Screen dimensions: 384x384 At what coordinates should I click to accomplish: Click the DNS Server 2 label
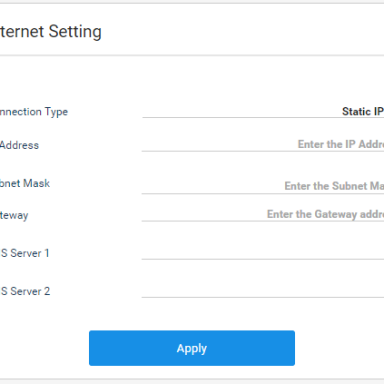coord(25,291)
